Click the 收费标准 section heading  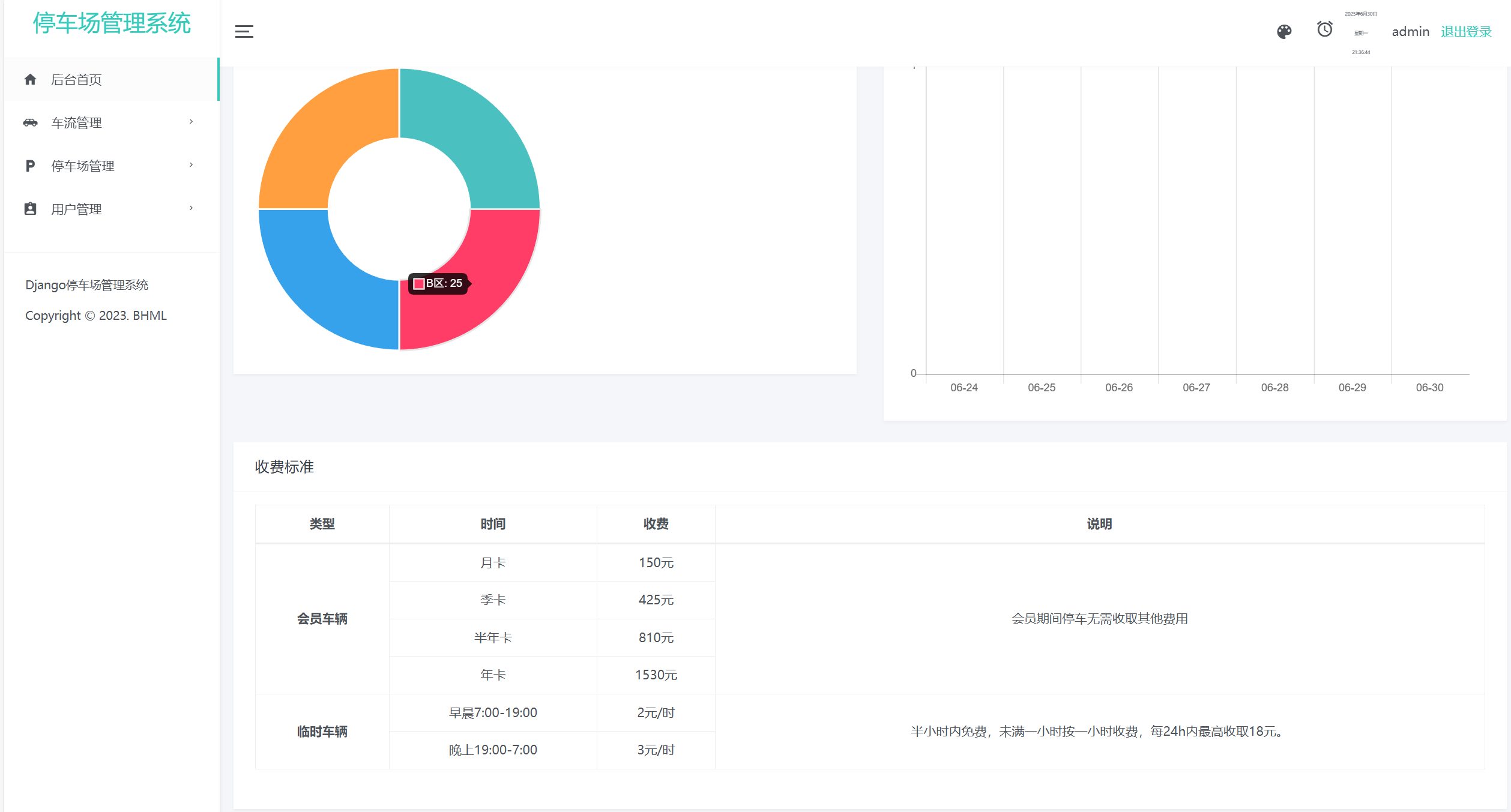click(x=285, y=467)
